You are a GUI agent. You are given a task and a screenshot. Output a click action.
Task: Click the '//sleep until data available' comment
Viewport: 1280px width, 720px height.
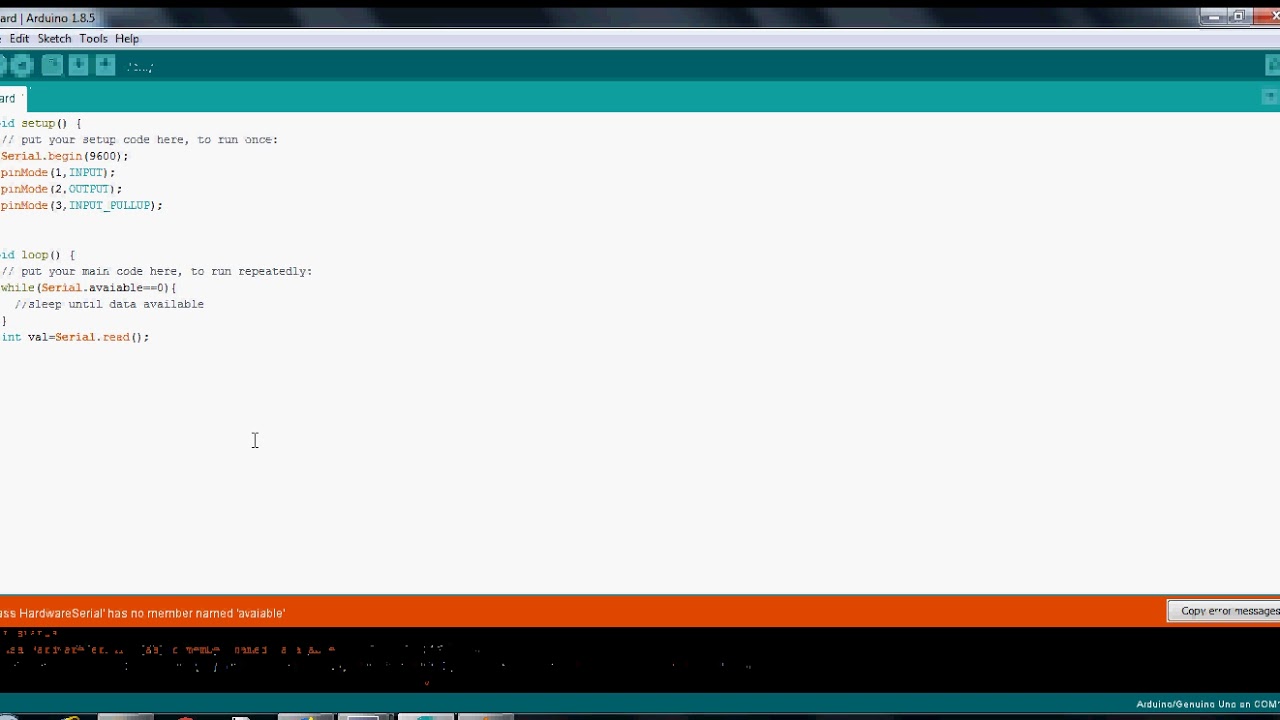click(x=109, y=304)
